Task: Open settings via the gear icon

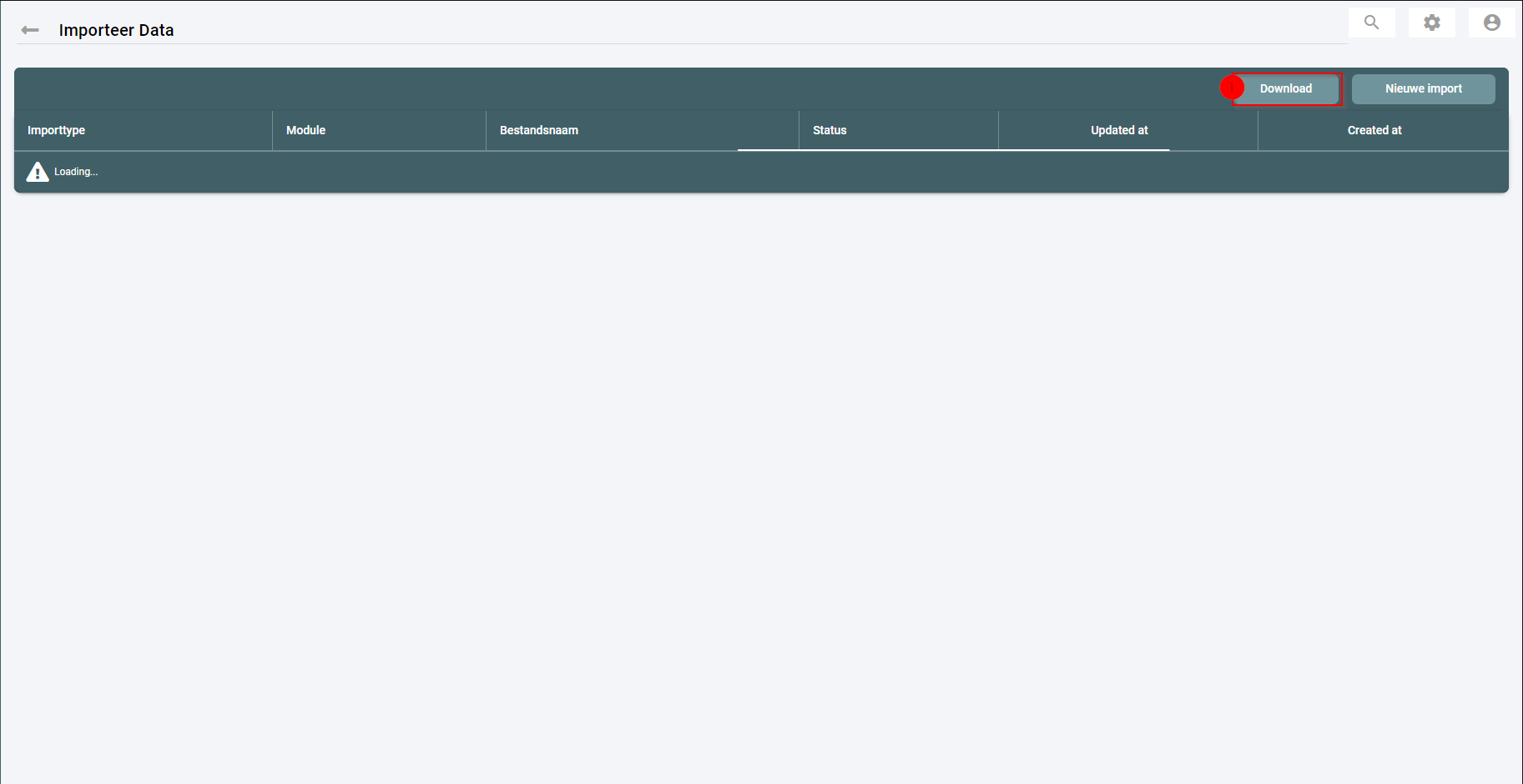Action: click(x=1432, y=23)
